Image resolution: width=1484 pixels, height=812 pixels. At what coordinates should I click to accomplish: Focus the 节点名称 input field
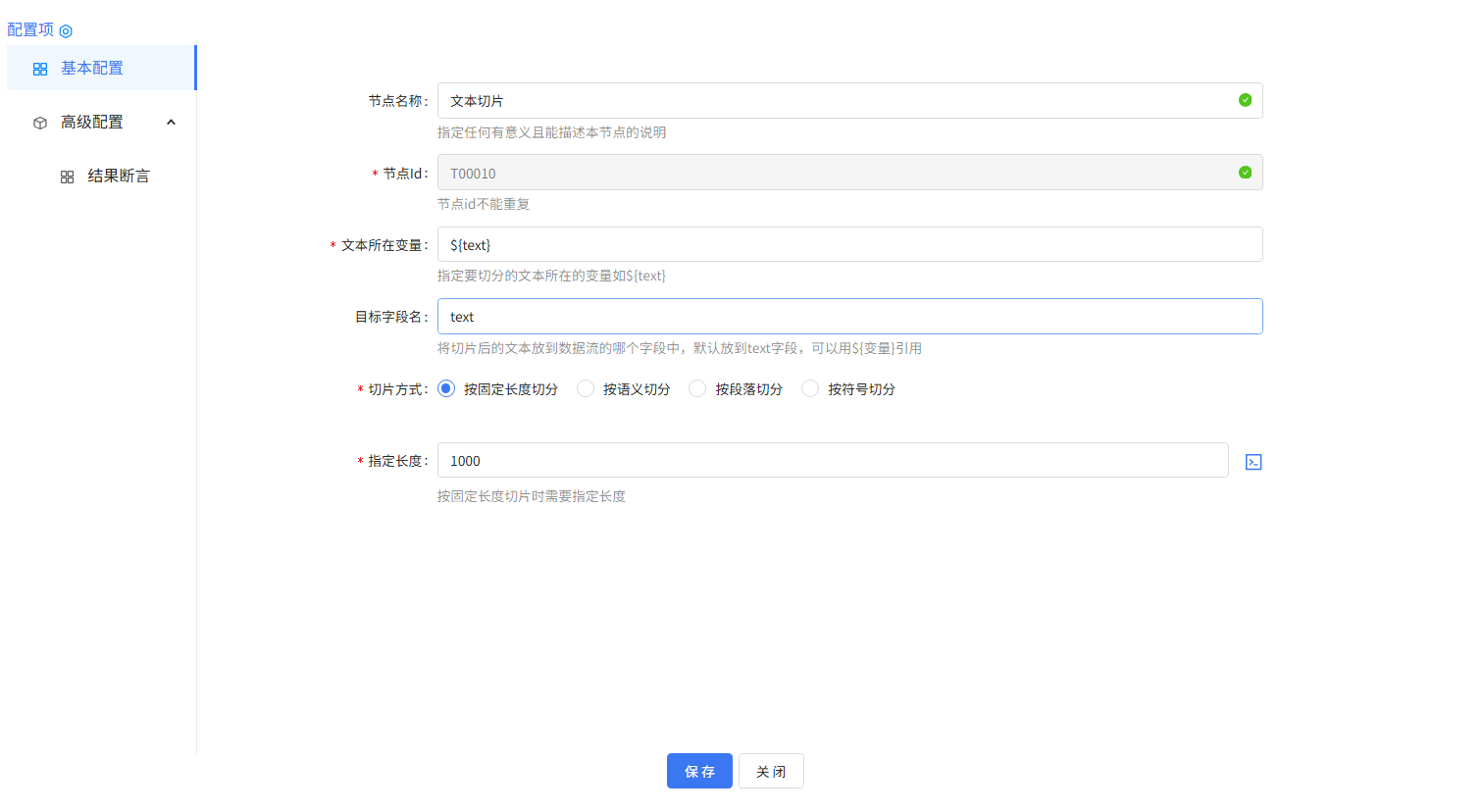[849, 100]
